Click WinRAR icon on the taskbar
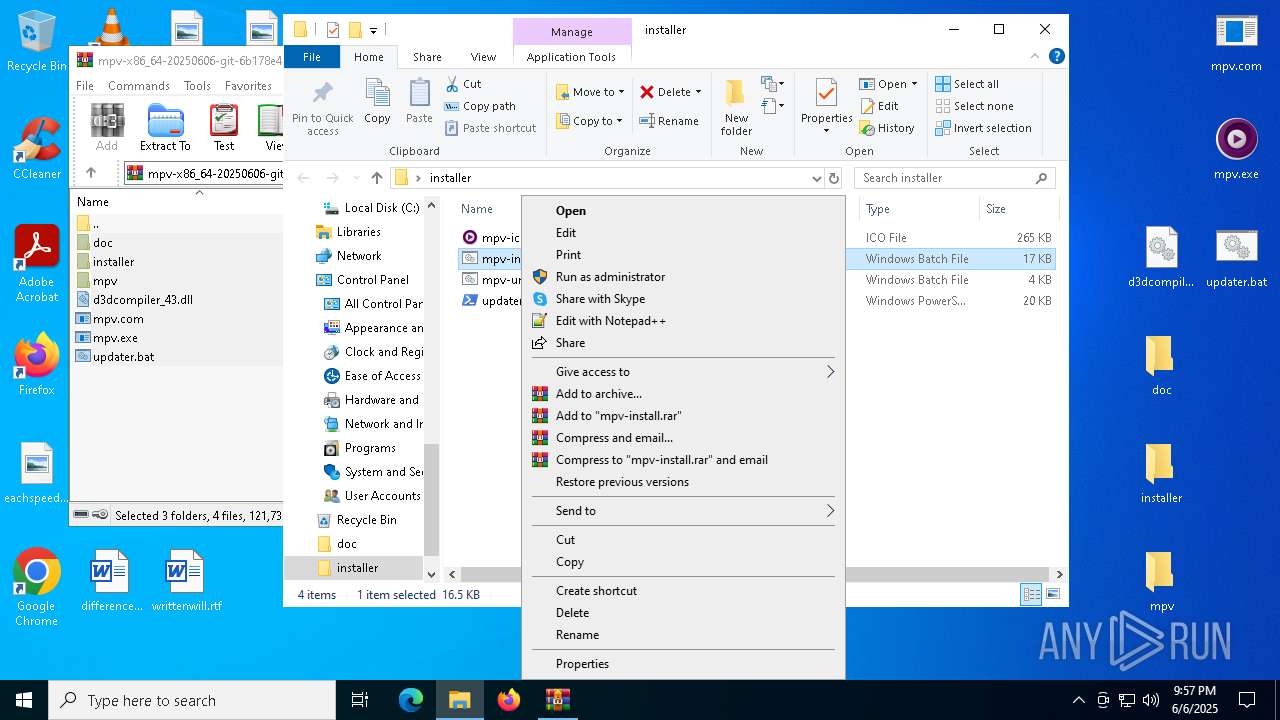 click(558, 700)
